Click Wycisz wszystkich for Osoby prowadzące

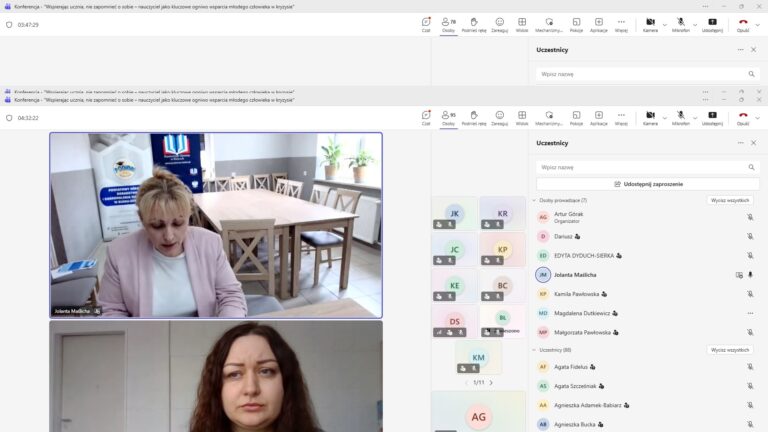(x=730, y=200)
